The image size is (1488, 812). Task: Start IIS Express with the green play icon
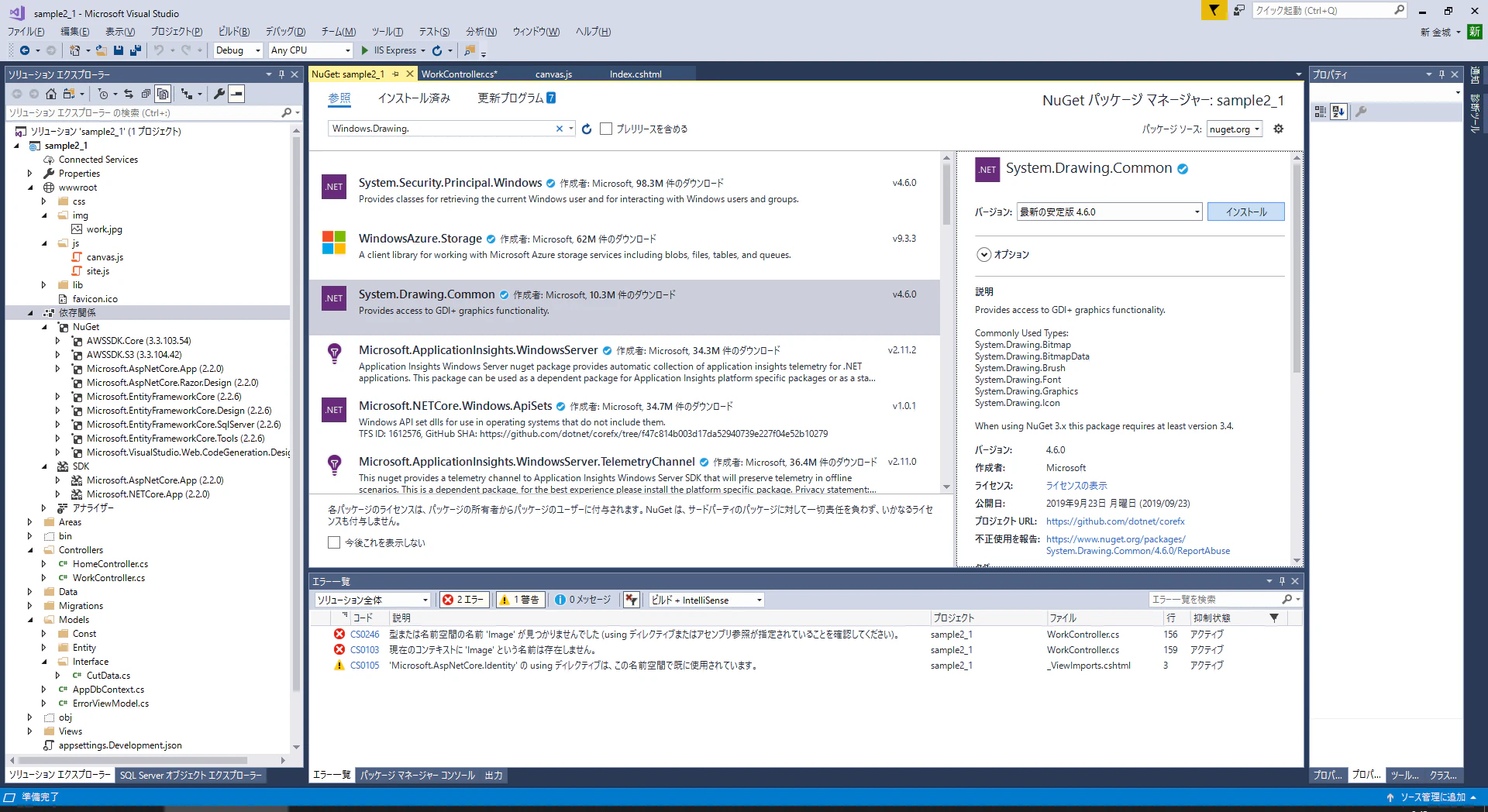tap(365, 50)
